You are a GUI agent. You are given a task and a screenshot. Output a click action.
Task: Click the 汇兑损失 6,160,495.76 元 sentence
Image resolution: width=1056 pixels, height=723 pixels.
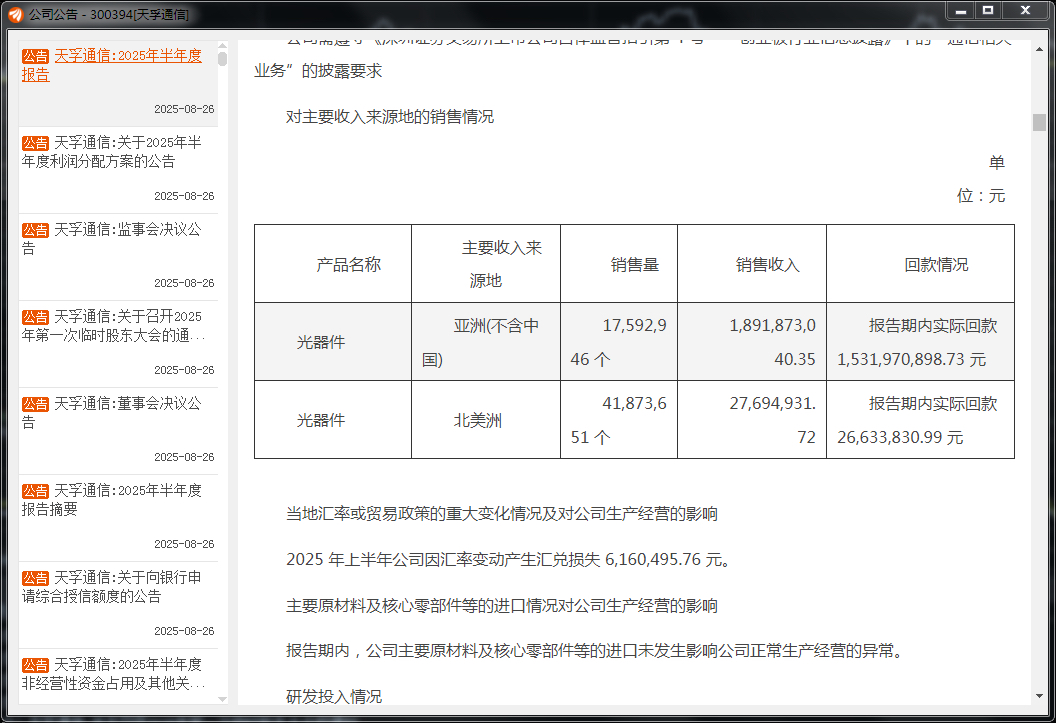pyautogui.click(x=508, y=559)
